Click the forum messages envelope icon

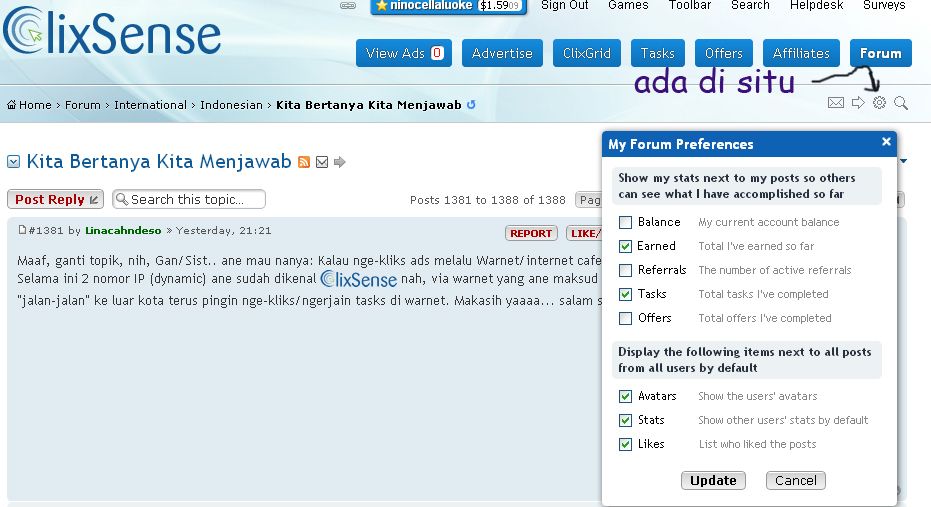[835, 103]
